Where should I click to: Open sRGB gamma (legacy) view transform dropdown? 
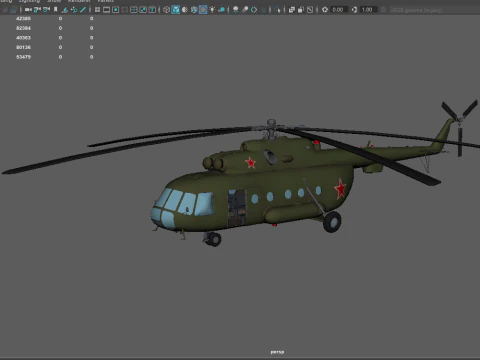coord(417,10)
